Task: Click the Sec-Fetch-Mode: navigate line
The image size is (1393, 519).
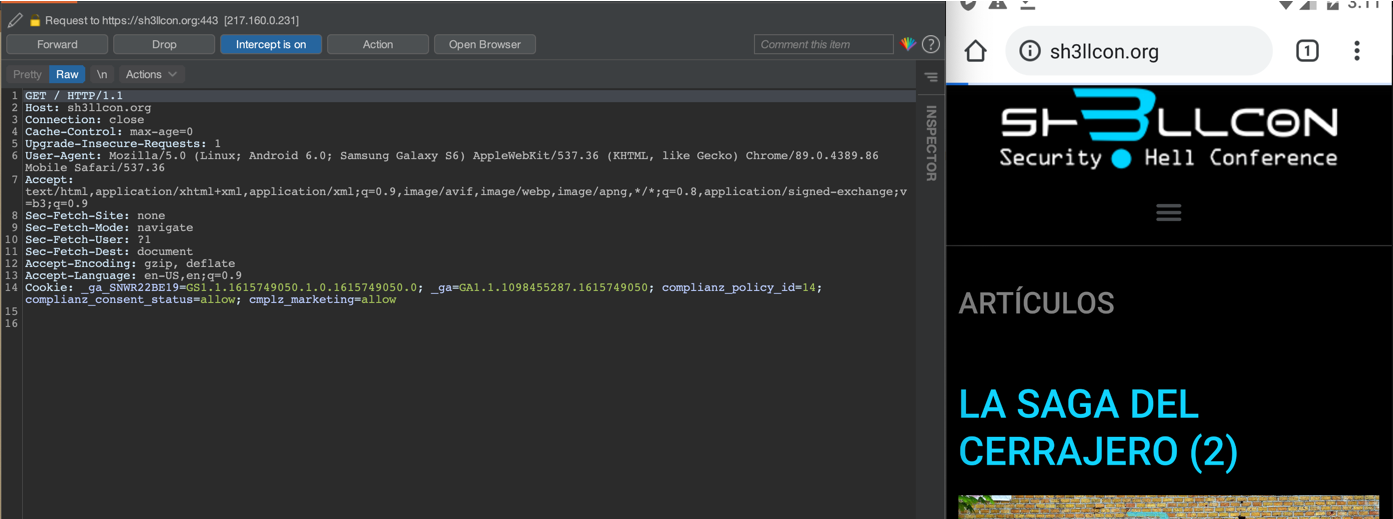Action: point(109,228)
